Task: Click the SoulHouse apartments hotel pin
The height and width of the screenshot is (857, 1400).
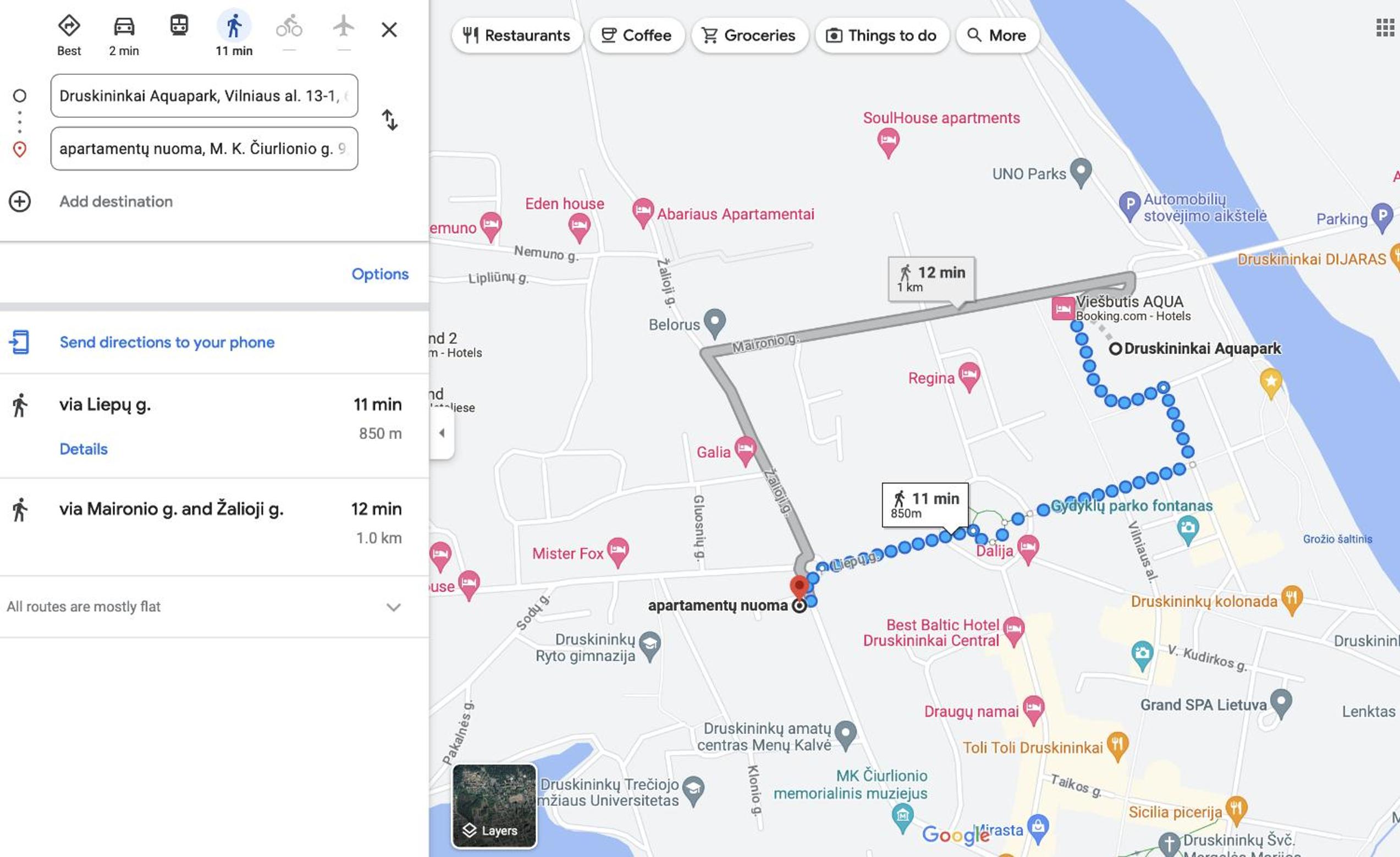Action: click(888, 142)
